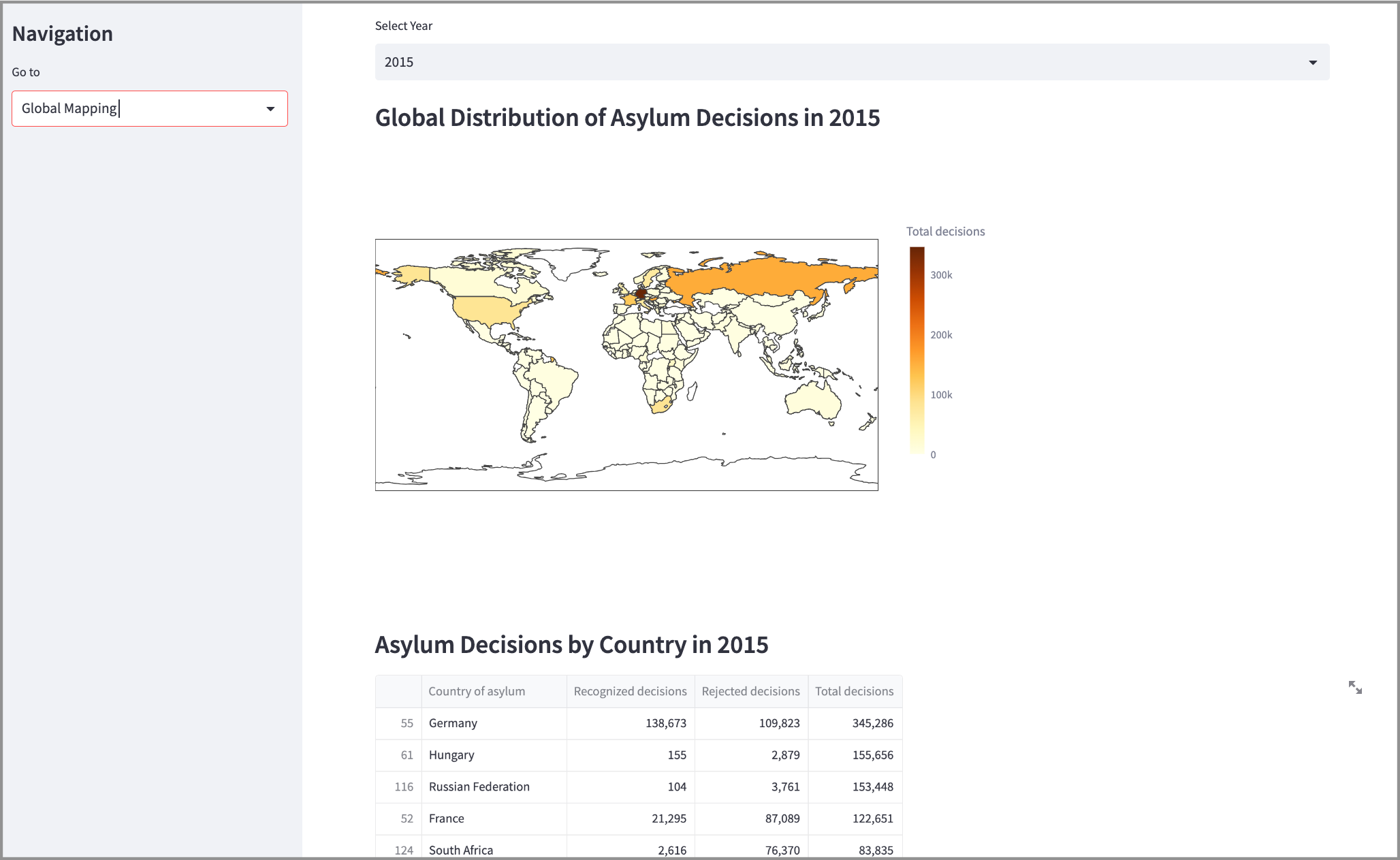
Task: Click the Global Mapping selectbox text
Action: 69,109
